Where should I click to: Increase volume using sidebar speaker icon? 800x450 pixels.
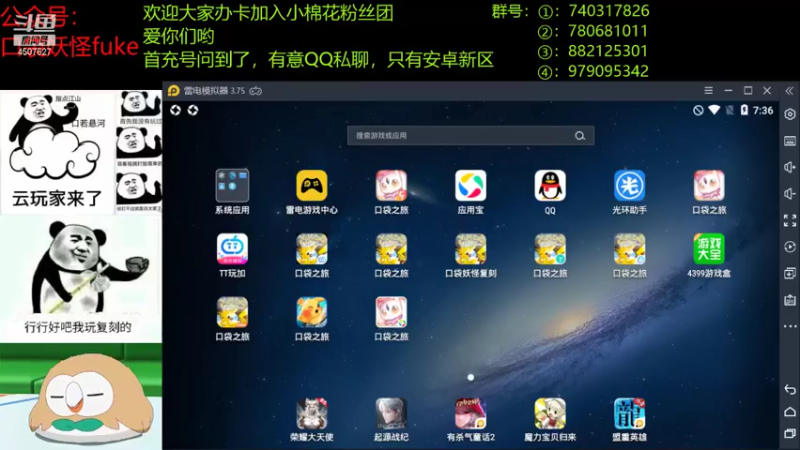[790, 167]
